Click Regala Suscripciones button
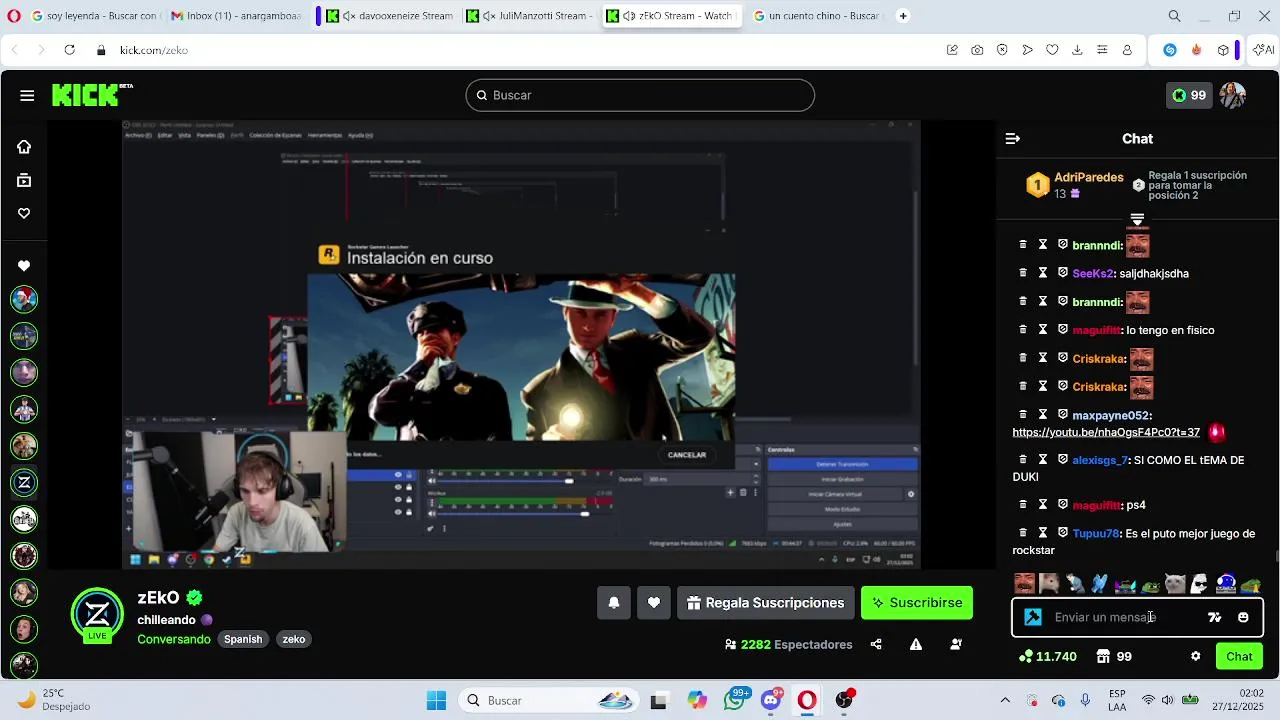 point(766,603)
